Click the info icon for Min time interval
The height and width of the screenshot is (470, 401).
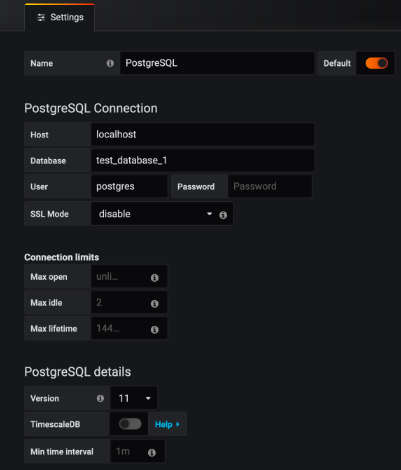(x=152, y=453)
